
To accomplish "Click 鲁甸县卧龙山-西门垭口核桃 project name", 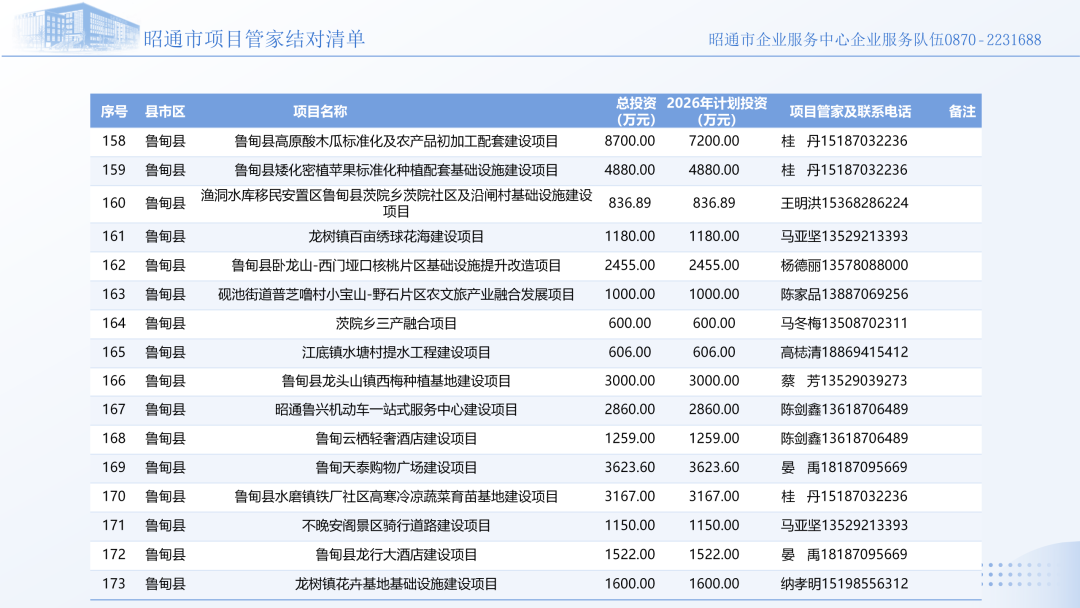I will [396, 265].
